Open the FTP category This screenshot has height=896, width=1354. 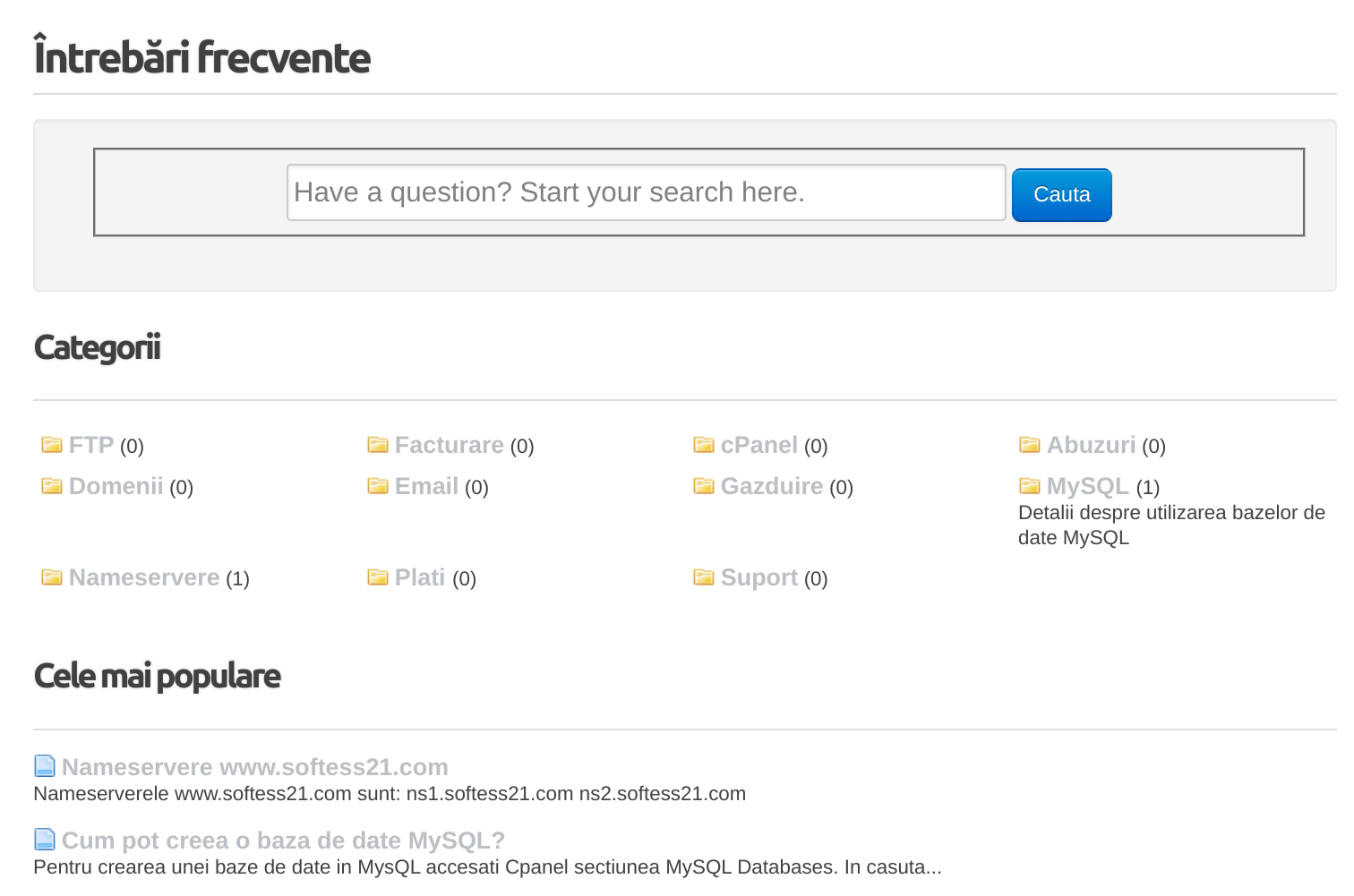(x=91, y=445)
